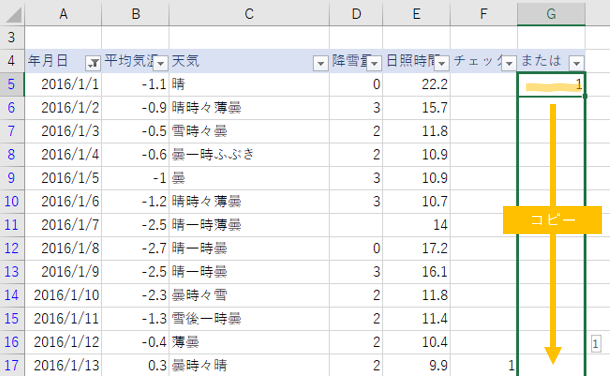Viewport: 610px width, 376px height.
Task: Select temperature cell 0.3
Action: [135, 365]
